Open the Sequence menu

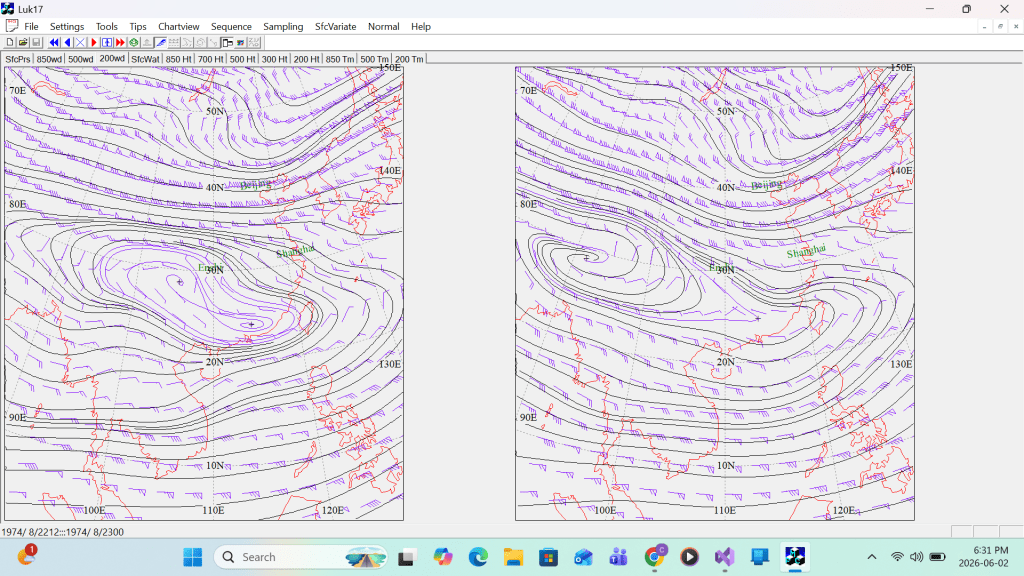[x=231, y=27]
